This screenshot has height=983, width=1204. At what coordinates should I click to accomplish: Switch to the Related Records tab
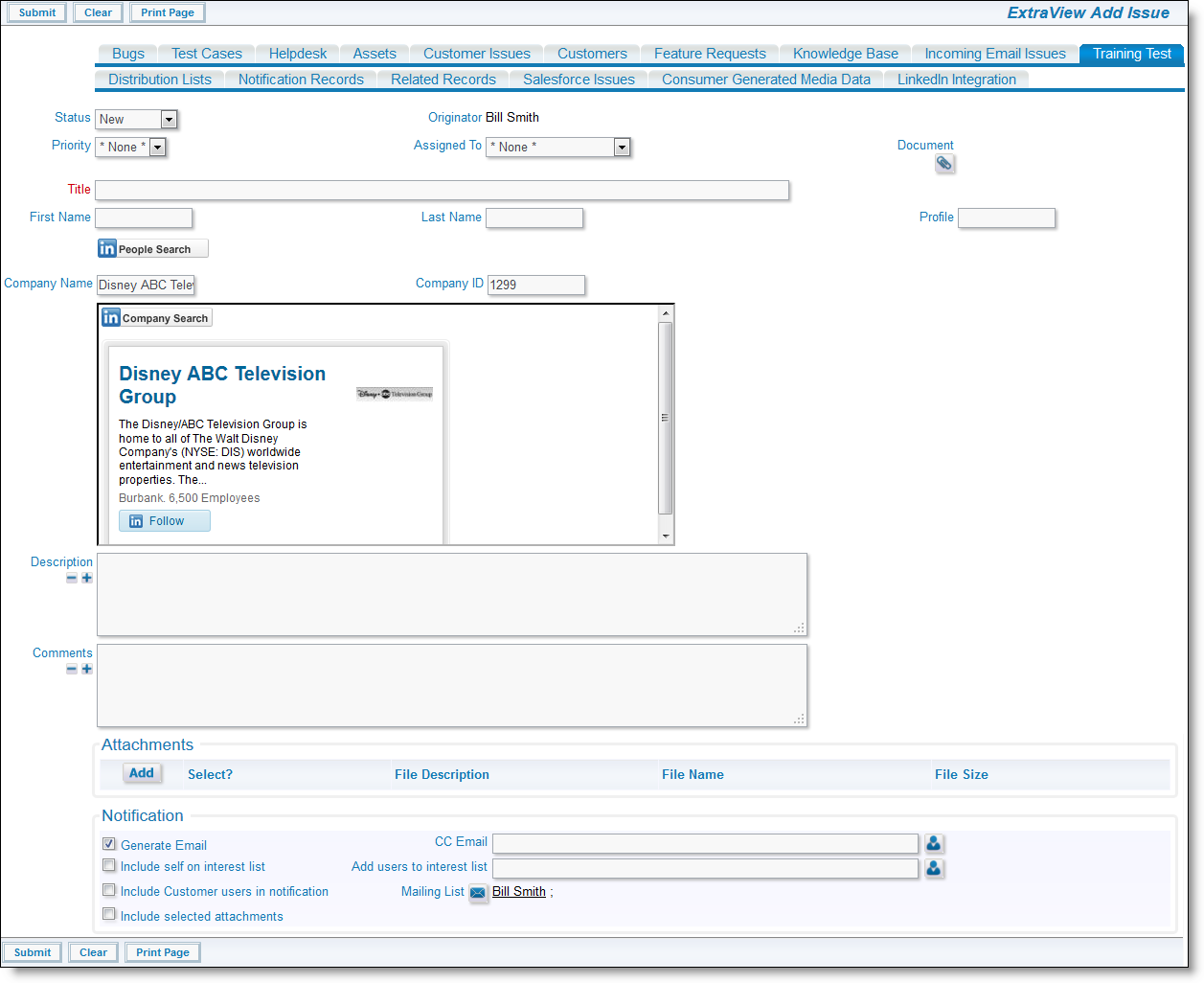(443, 80)
